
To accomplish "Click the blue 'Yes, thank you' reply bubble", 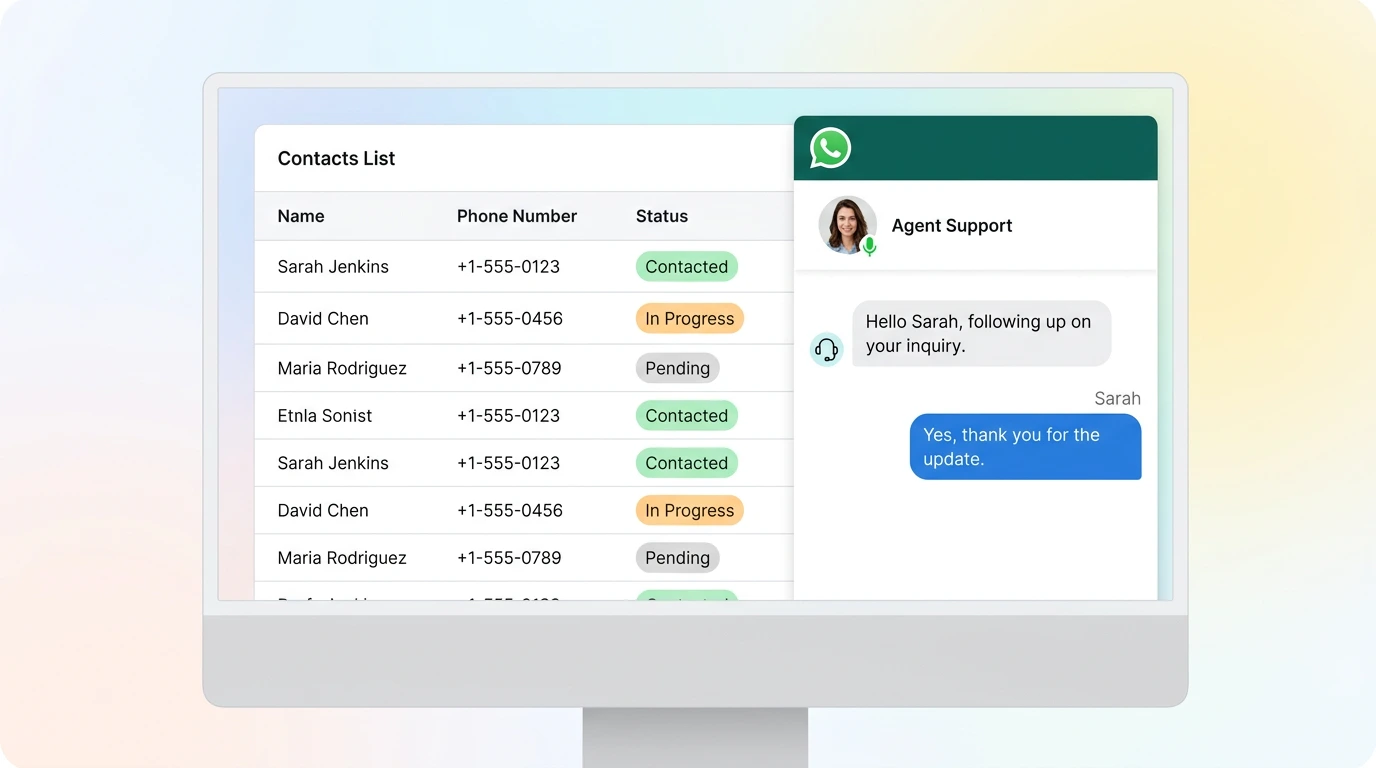I will (1025, 447).
